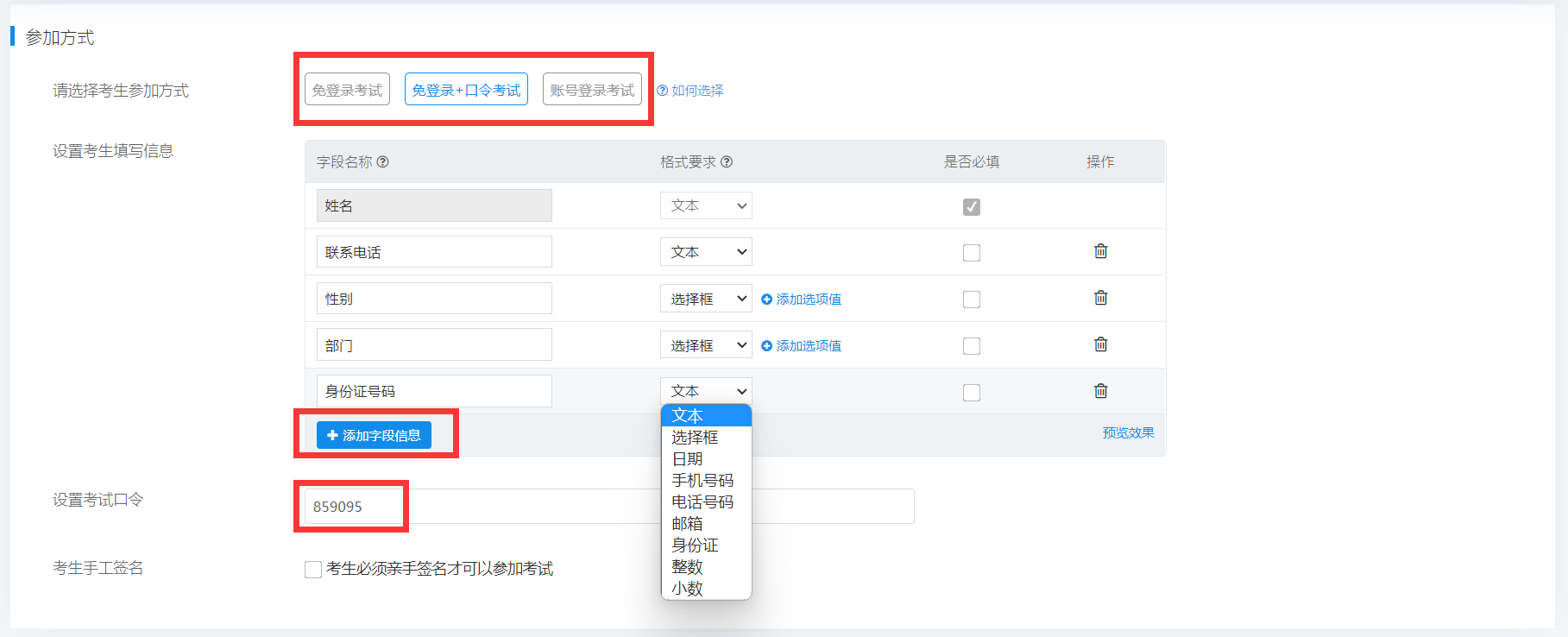
Task: Click help icon next to 格式要求
Action: pos(727,161)
